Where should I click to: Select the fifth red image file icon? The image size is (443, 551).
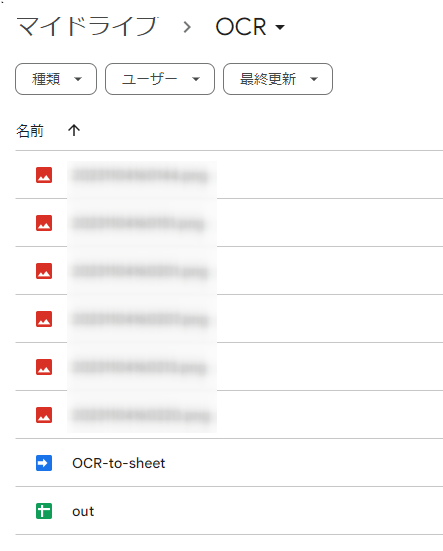coord(44,367)
